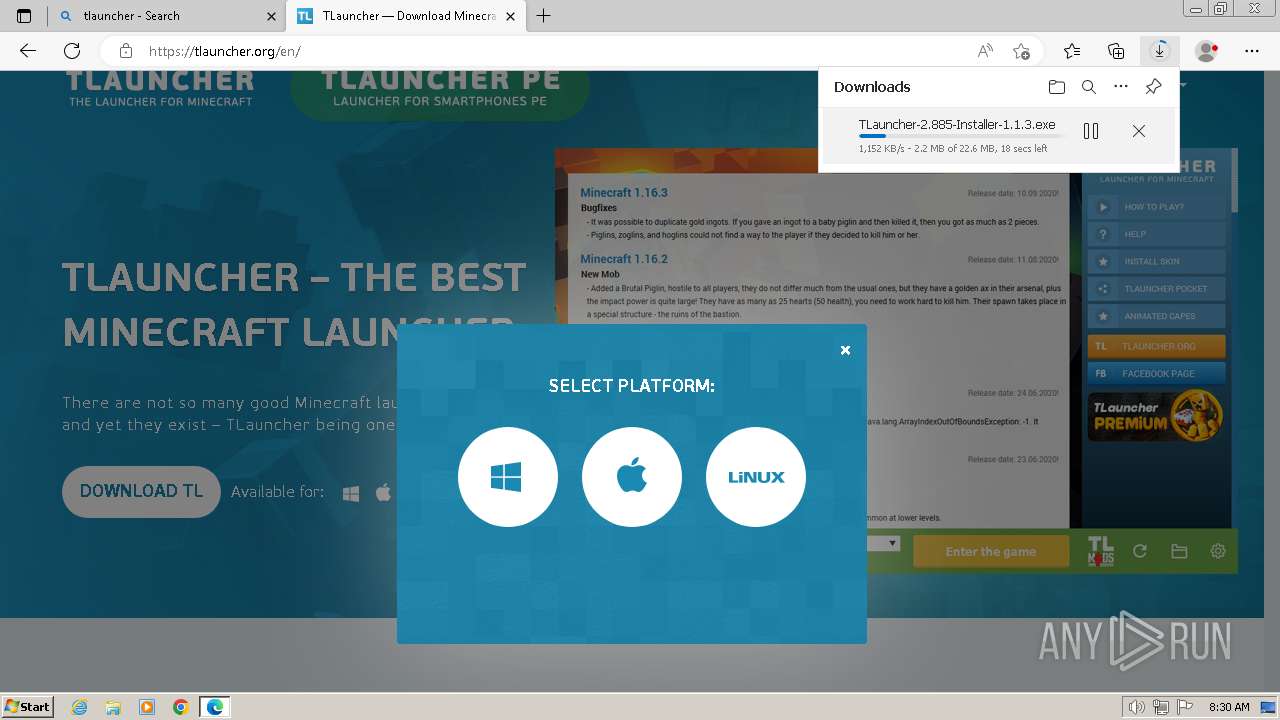Click the launcher refresh icon
The height and width of the screenshot is (720, 1280).
[1139, 551]
